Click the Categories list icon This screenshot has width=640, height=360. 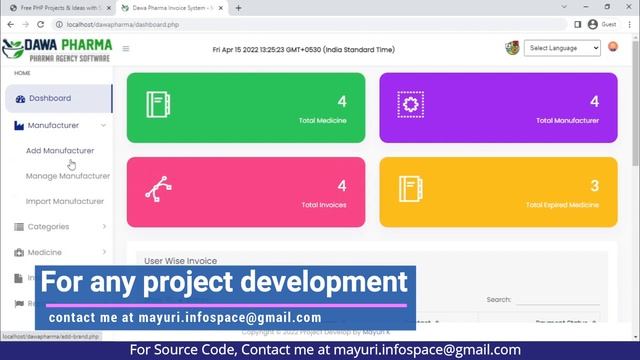coord(19,227)
